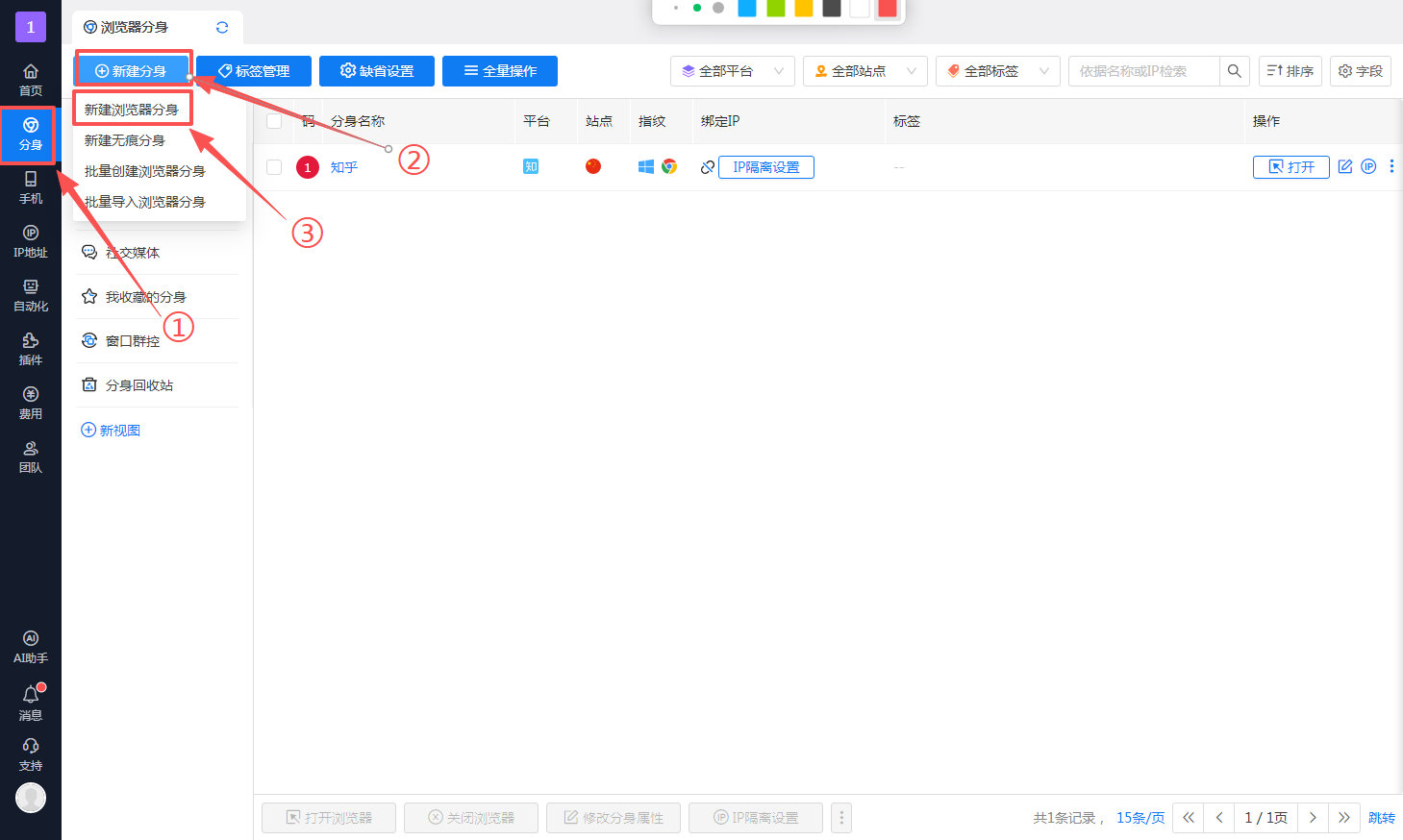Open 消息 notifications bell
The height and width of the screenshot is (840, 1403).
click(x=31, y=702)
